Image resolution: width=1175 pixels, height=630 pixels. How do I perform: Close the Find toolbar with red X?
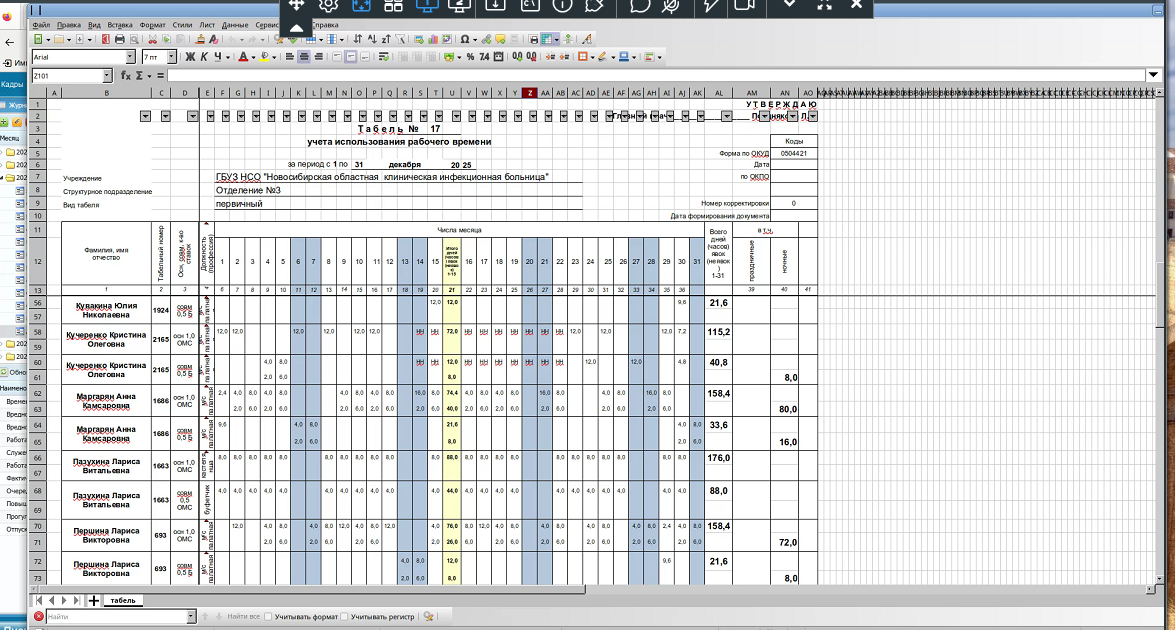[x=39, y=617]
